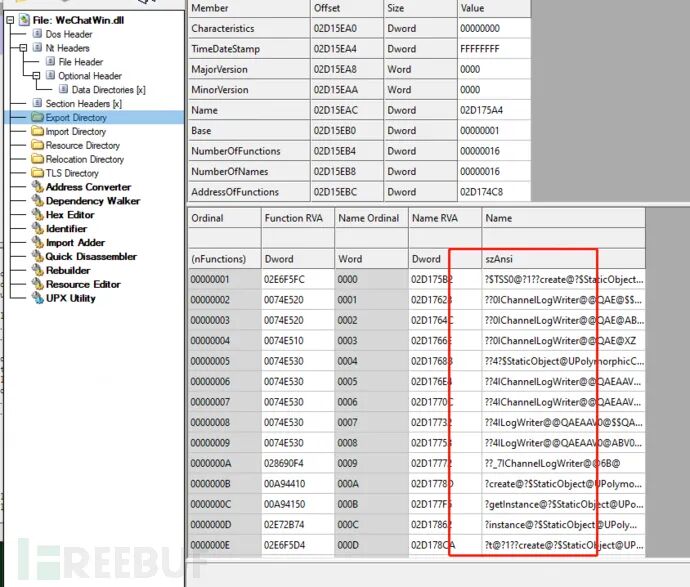This screenshot has height=587, width=690.
Task: Click the Section Headers page icon
Action: [37, 103]
